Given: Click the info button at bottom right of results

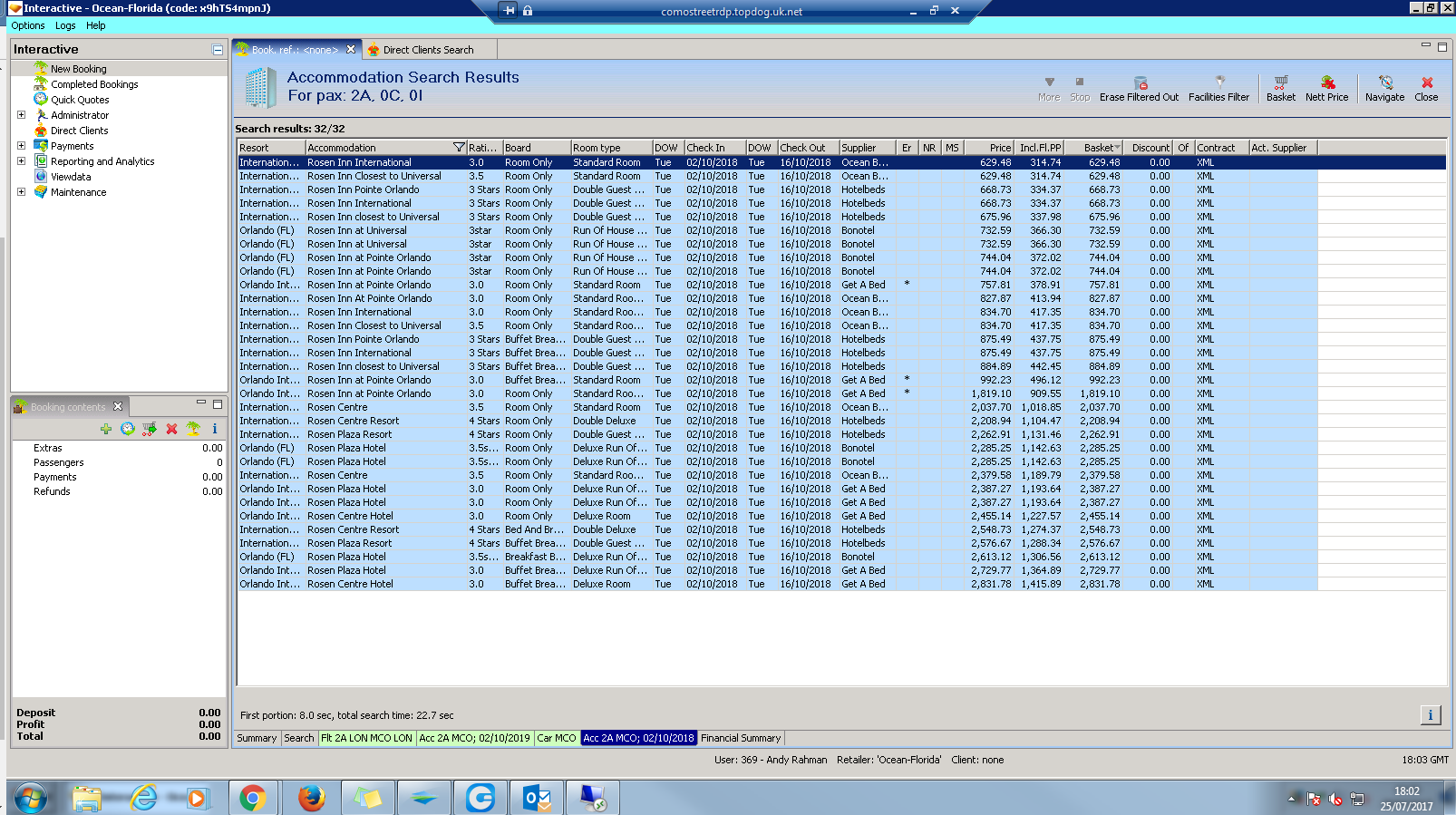Looking at the screenshot, I should tap(1430, 715).
